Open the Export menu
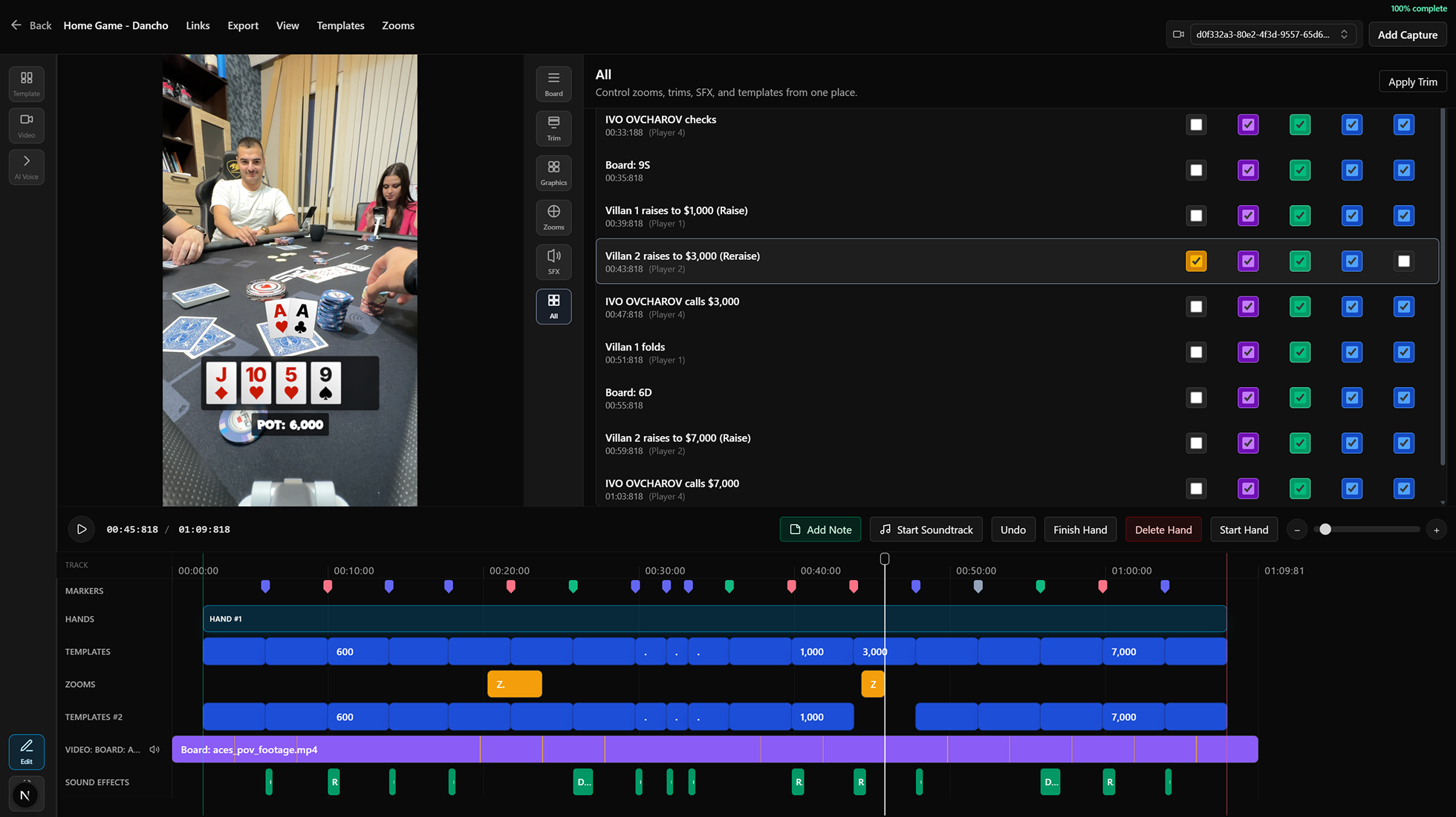This screenshot has height=817, width=1456. [243, 25]
